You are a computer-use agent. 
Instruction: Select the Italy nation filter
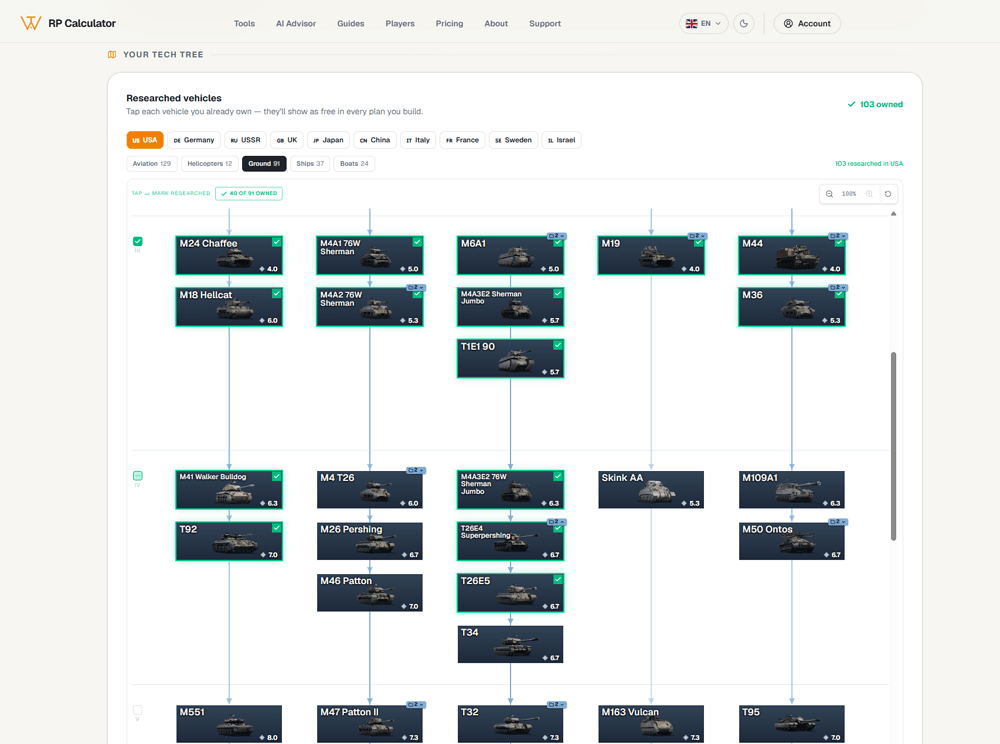tap(418, 140)
